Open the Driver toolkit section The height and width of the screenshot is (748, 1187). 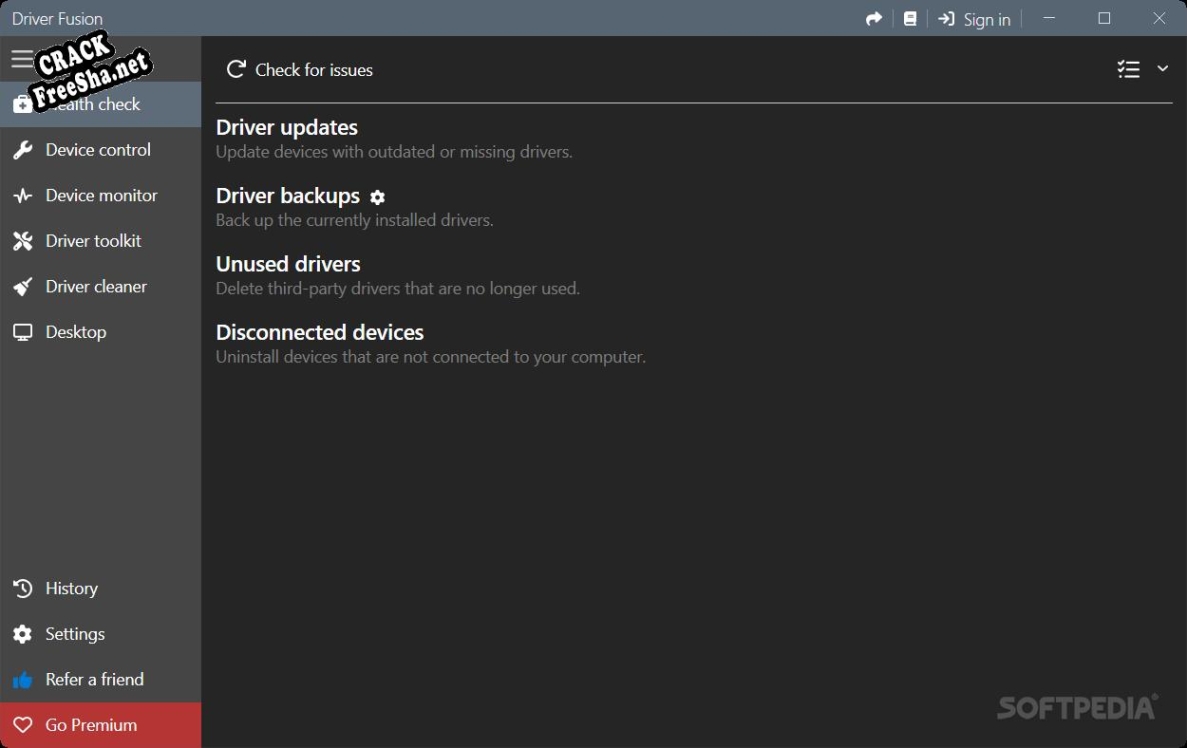point(93,241)
